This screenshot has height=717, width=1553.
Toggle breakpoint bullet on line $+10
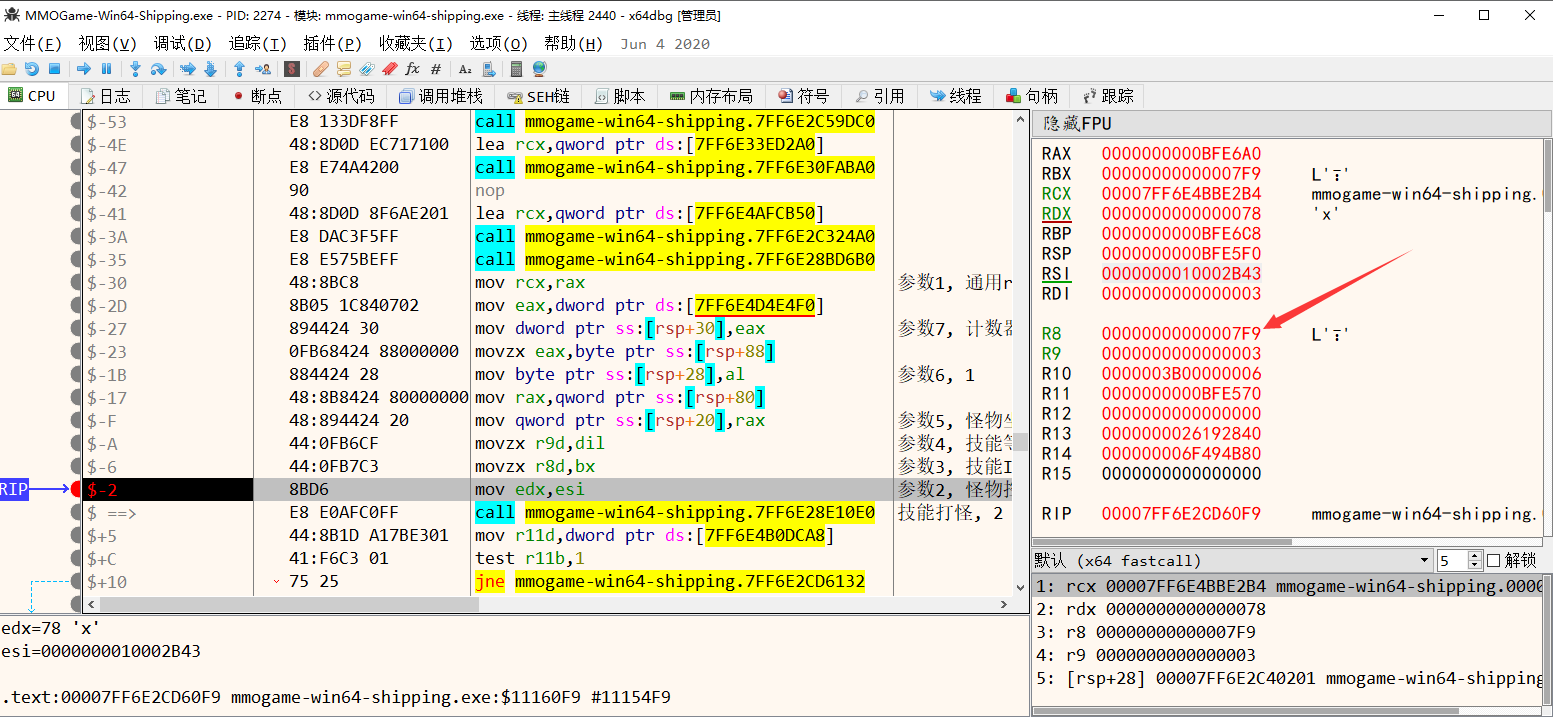(x=76, y=582)
